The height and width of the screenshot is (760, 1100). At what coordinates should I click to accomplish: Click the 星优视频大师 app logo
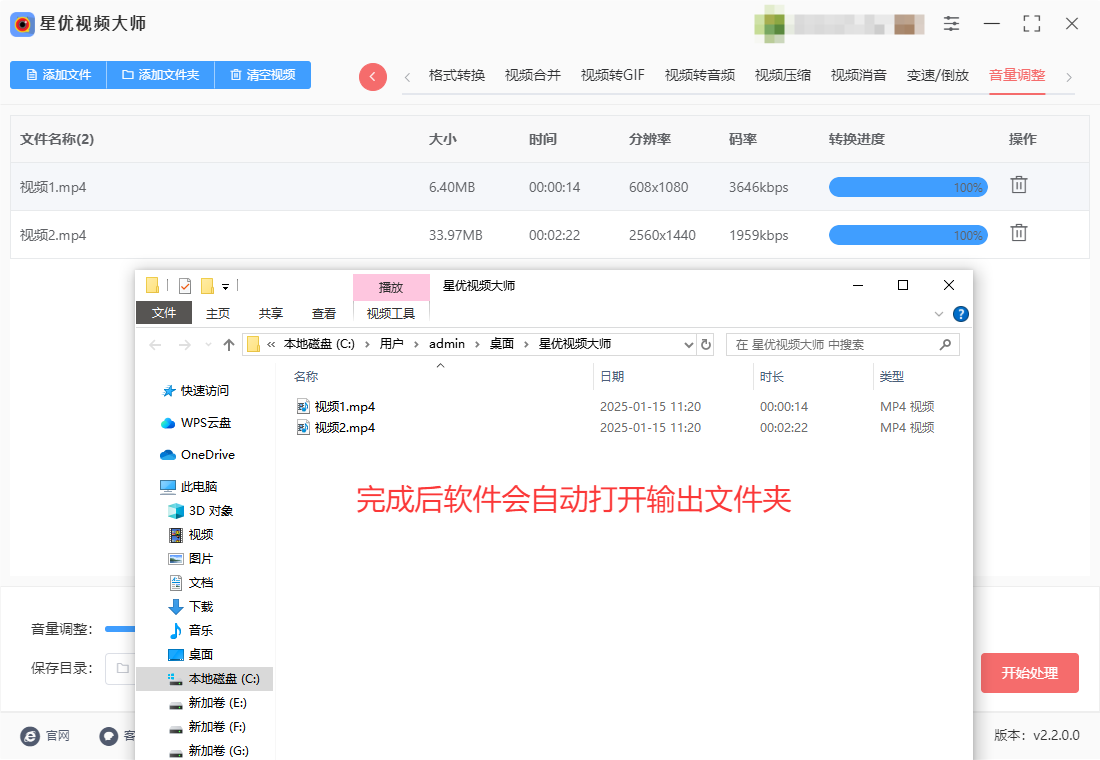(22, 24)
